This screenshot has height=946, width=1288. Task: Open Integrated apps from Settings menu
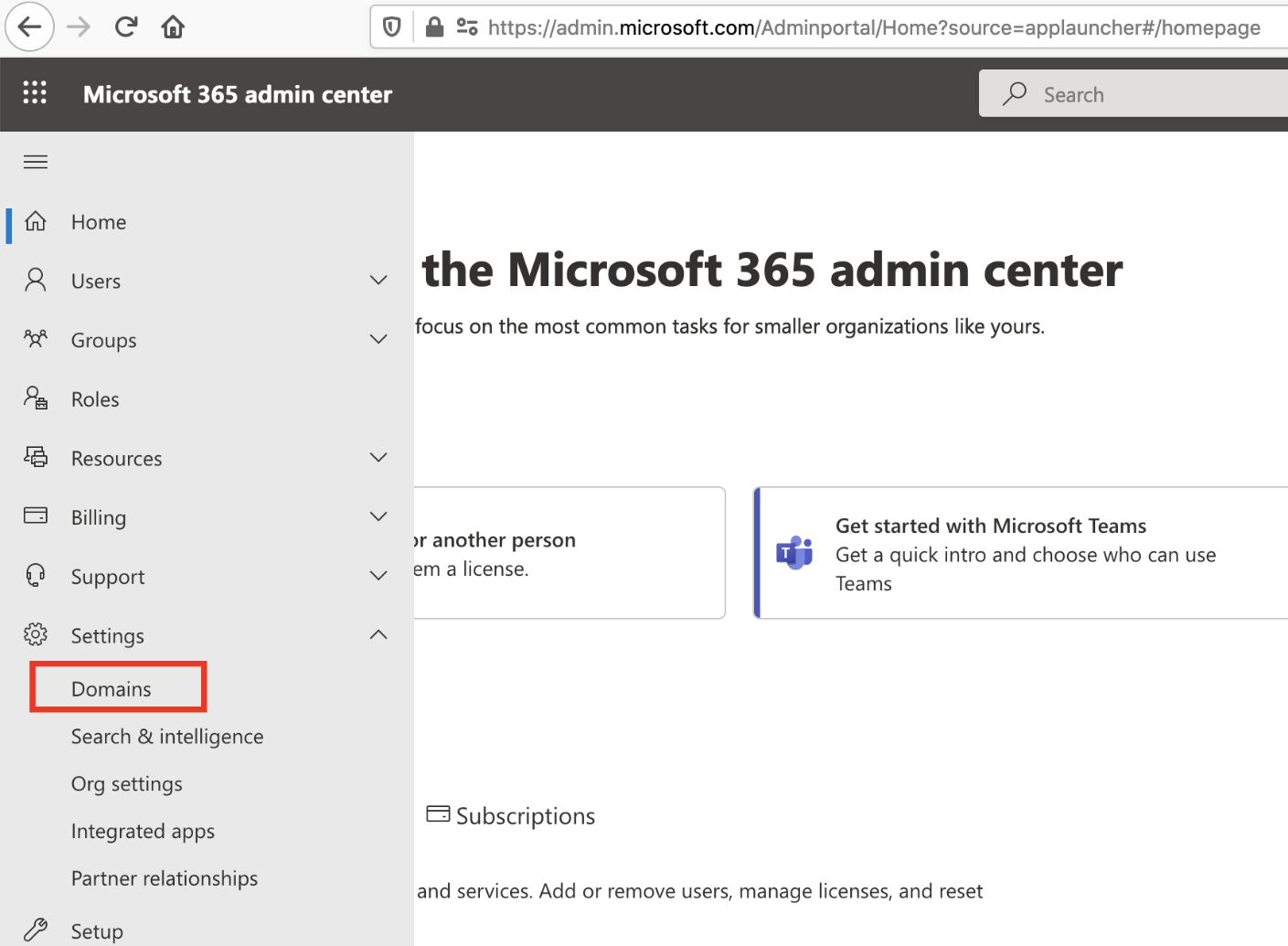click(143, 832)
